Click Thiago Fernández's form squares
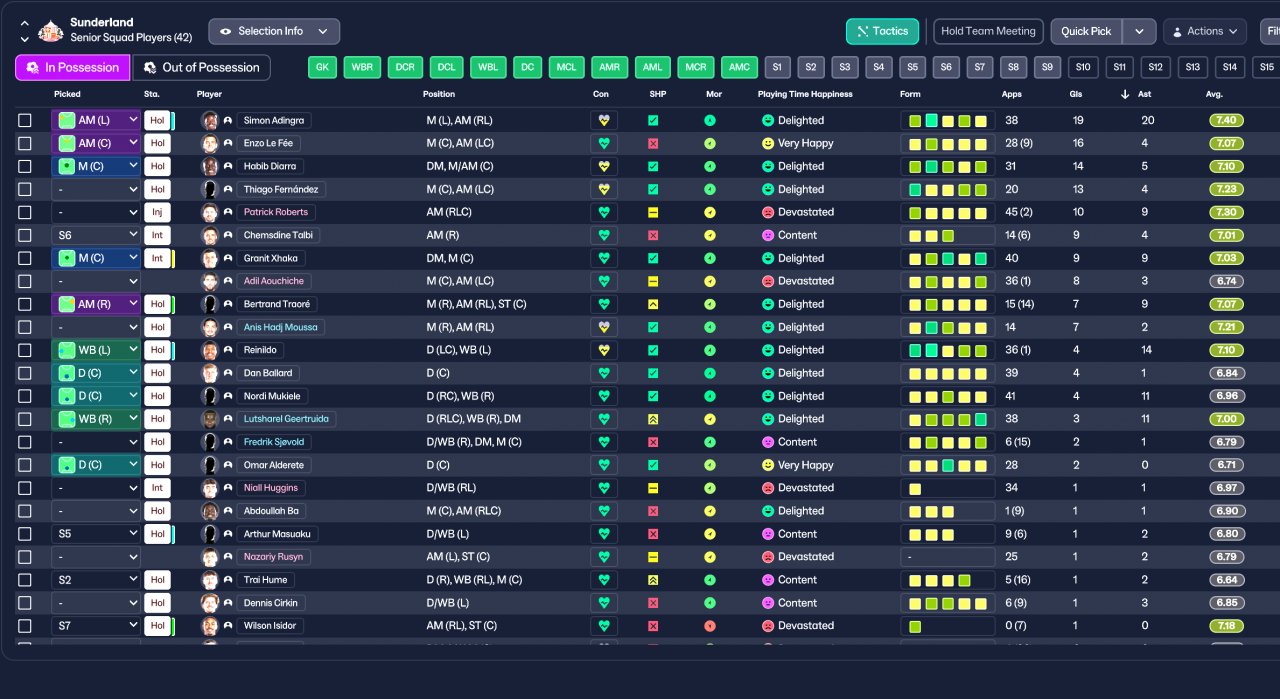 pos(947,189)
